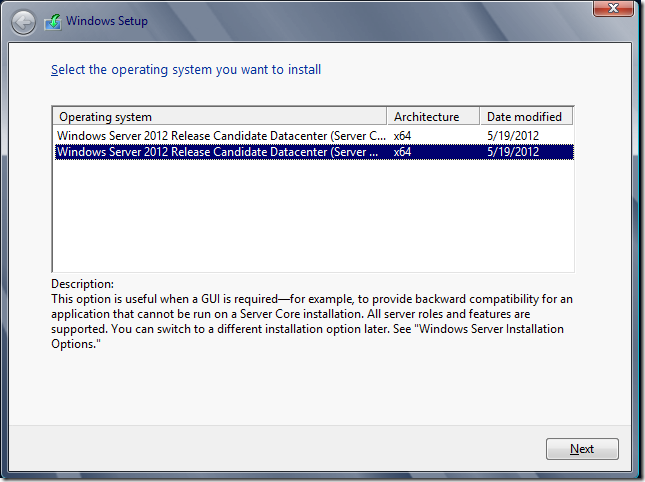645x482 pixels.
Task: Click x64 in the first row
Action: click(x=403, y=135)
